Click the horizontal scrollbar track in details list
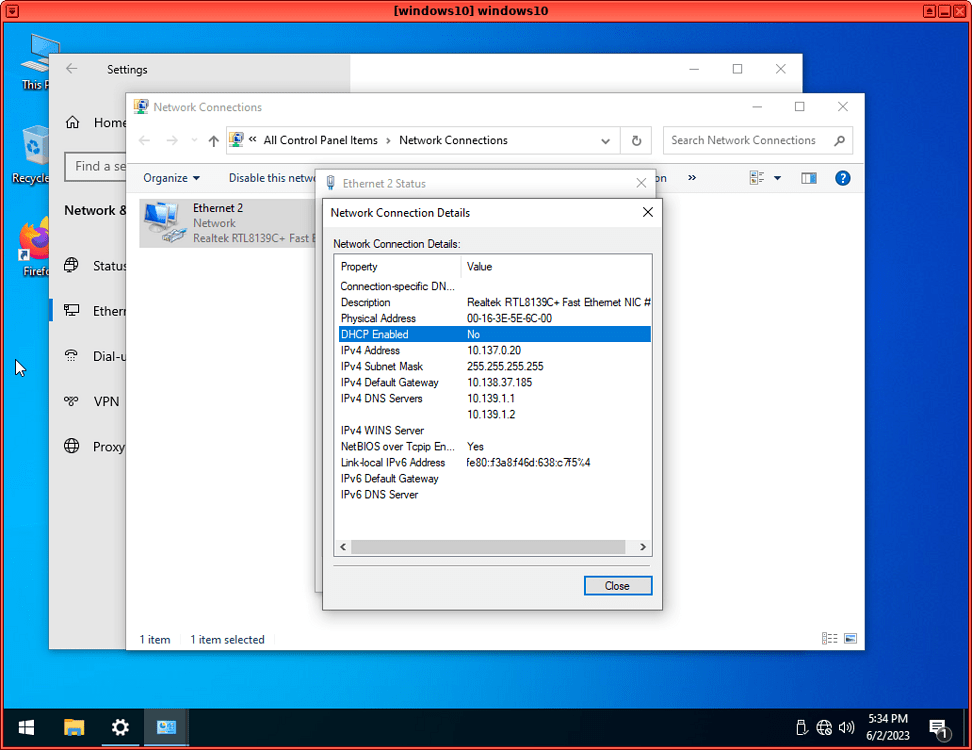The image size is (972, 750). [x=488, y=547]
